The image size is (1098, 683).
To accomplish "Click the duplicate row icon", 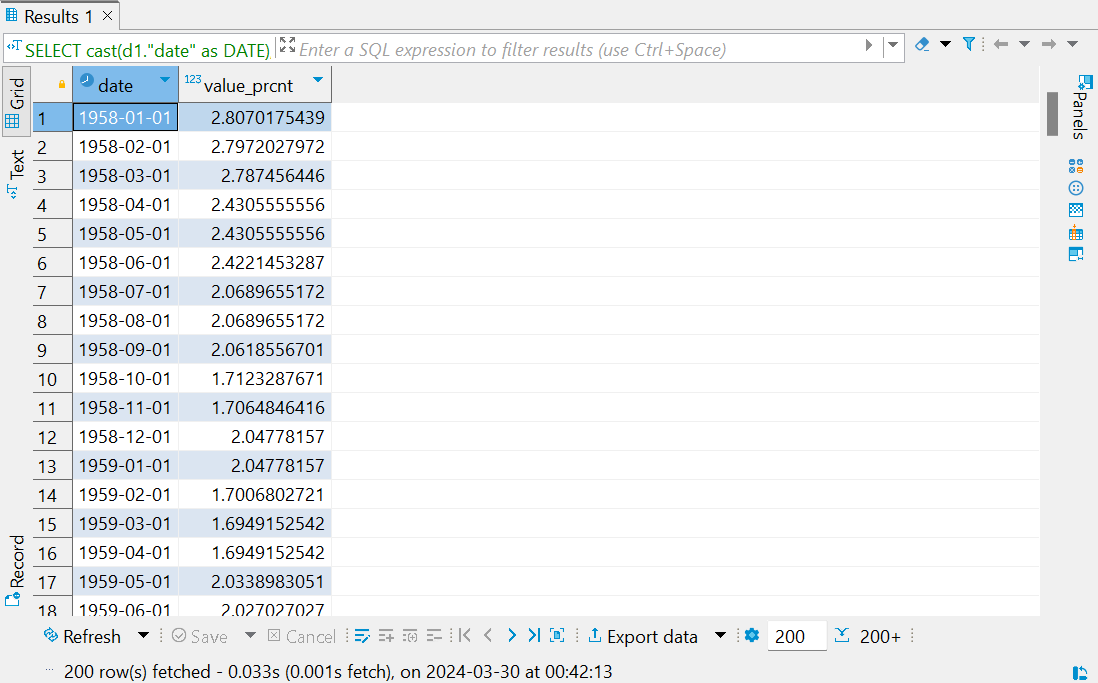I will point(410,635).
